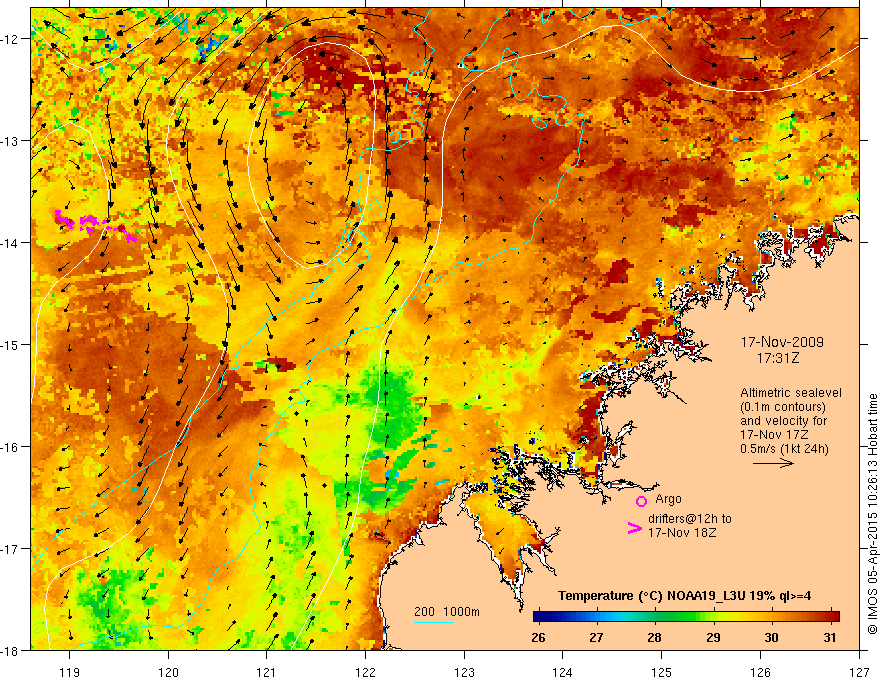Select the magenta drifter track on the map
Image resolution: width=880 pixels, height=680 pixels.
pyautogui.click(x=95, y=225)
